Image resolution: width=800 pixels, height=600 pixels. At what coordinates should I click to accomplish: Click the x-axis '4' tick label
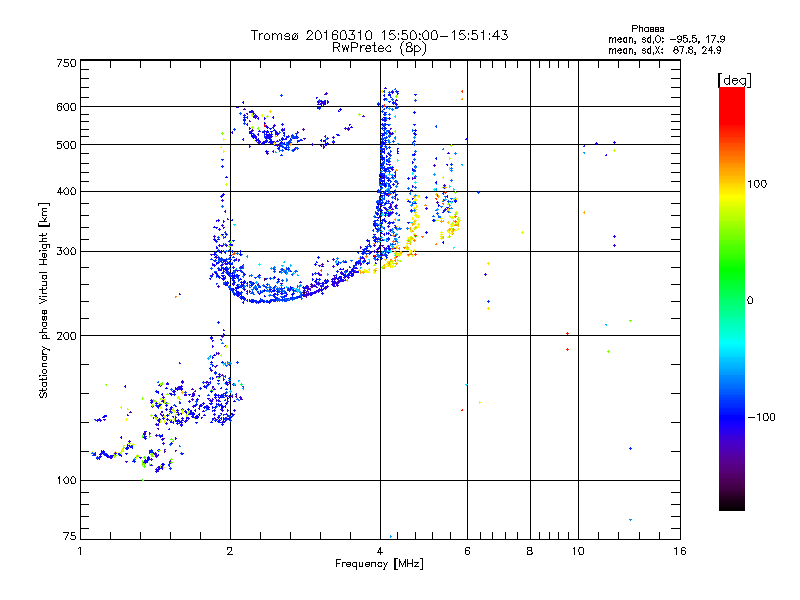click(x=380, y=551)
